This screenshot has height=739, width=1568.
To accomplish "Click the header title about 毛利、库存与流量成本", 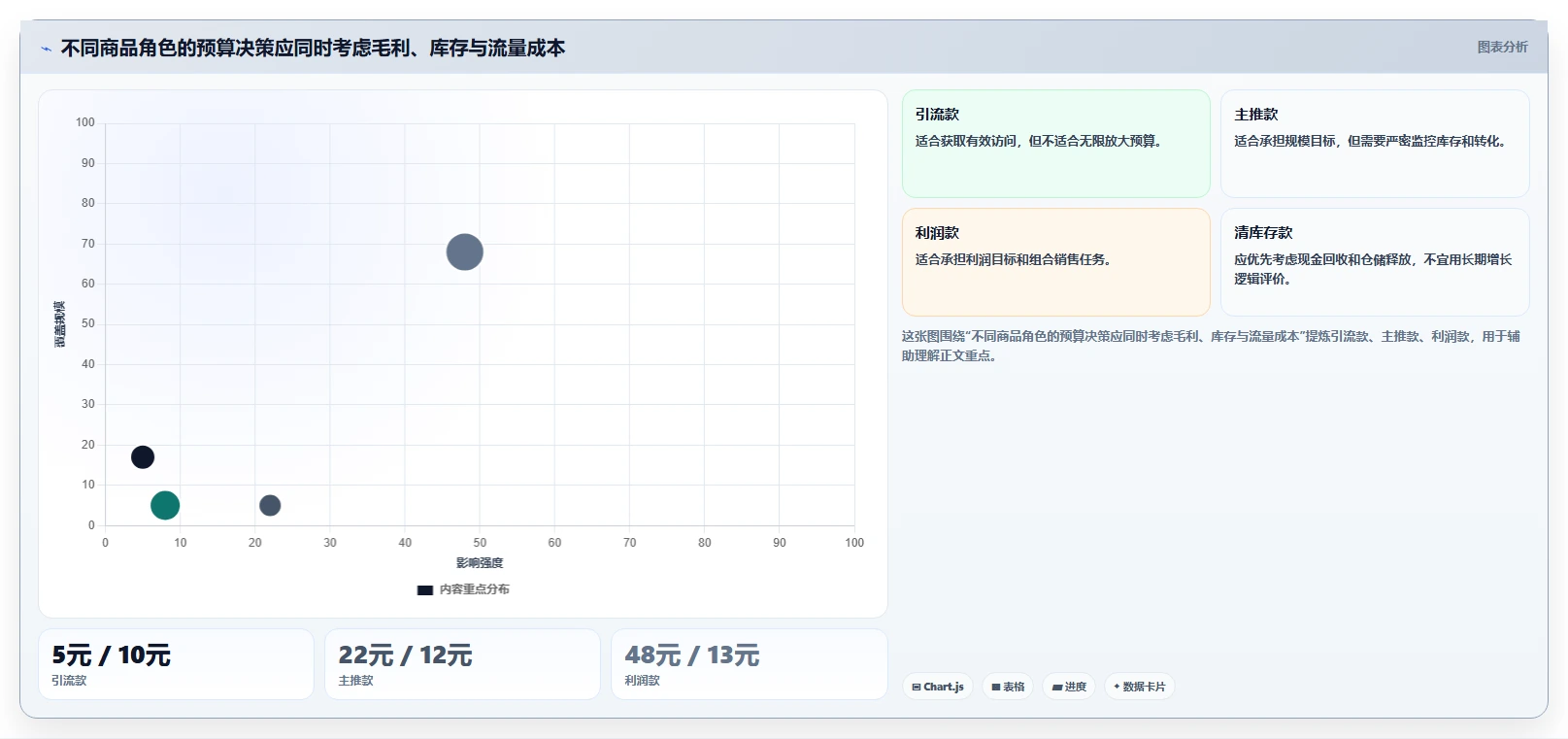I will tap(313, 48).
